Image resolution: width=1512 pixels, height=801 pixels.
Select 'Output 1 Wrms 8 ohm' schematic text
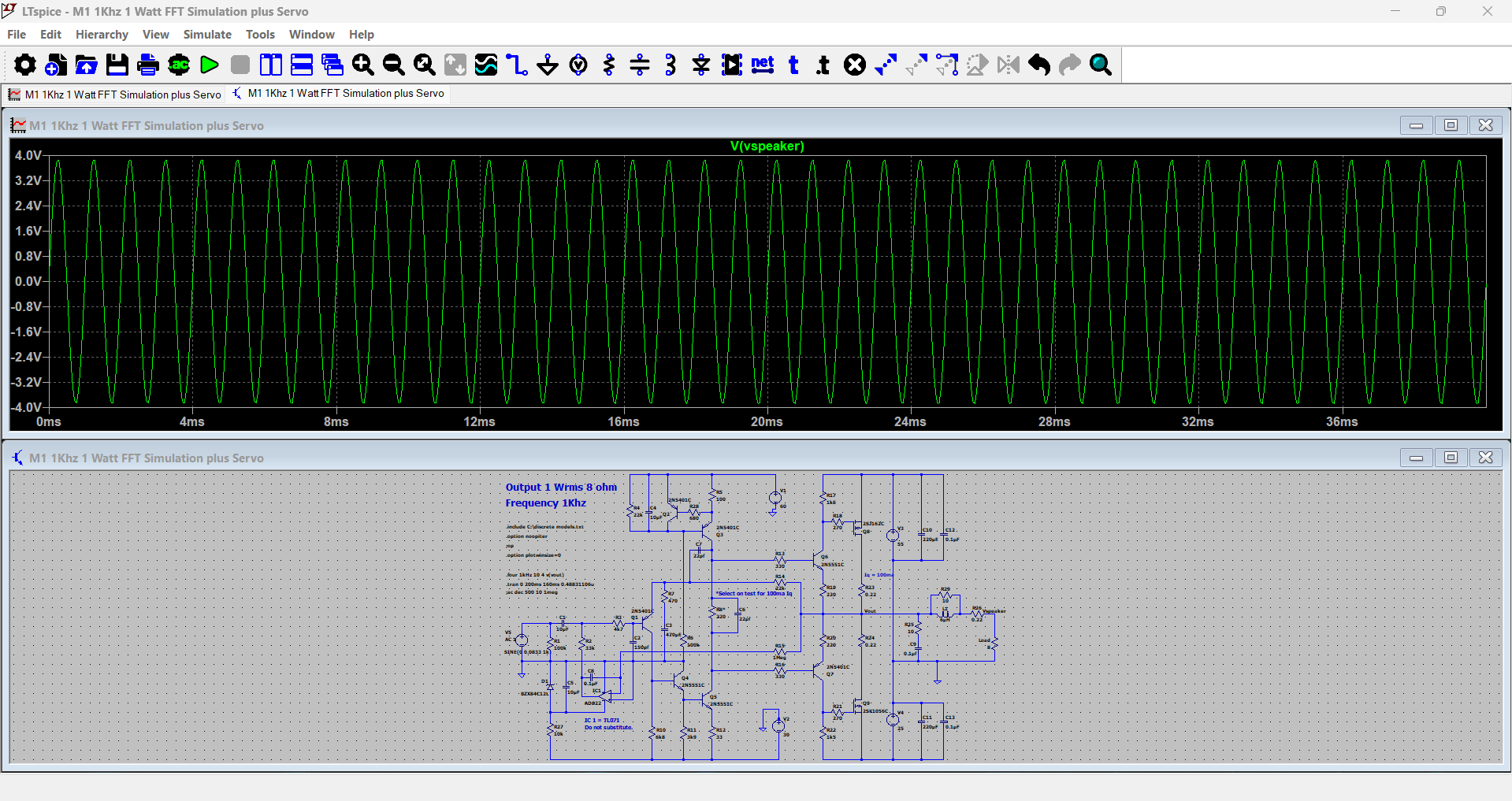[x=561, y=487]
